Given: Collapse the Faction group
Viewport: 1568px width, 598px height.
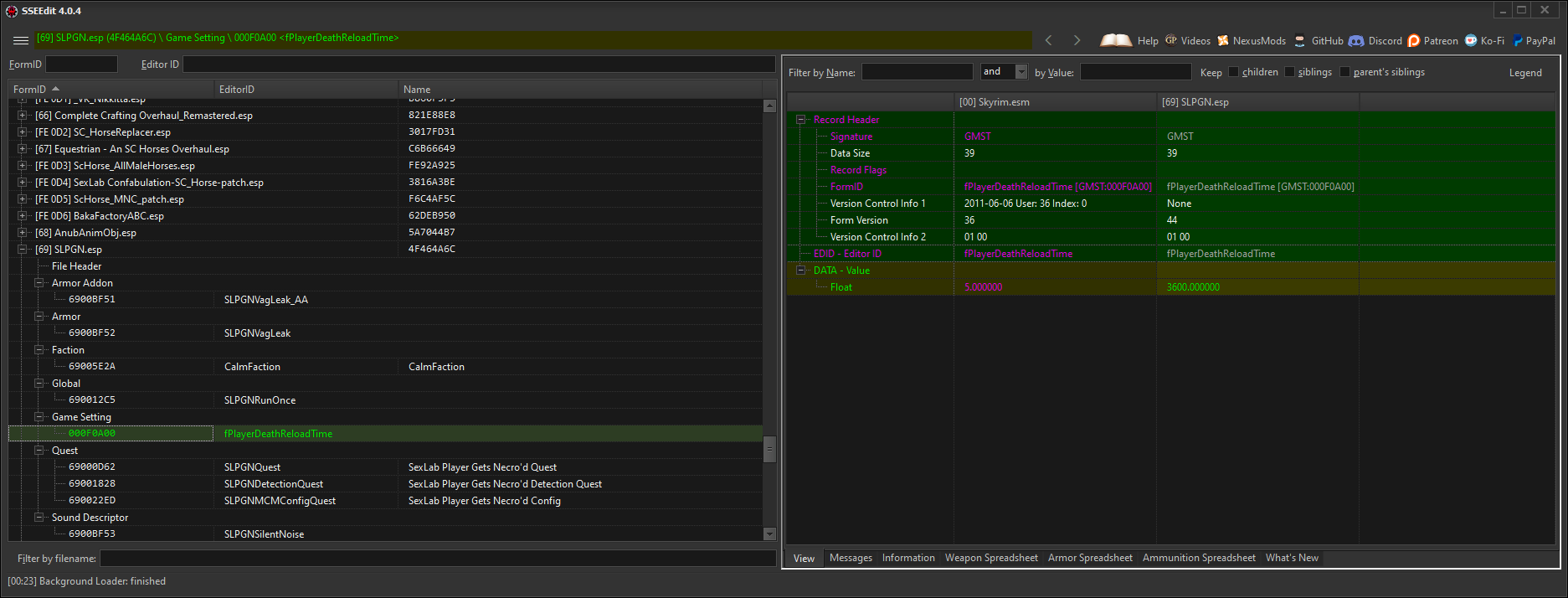Looking at the screenshot, I should tap(39, 350).
